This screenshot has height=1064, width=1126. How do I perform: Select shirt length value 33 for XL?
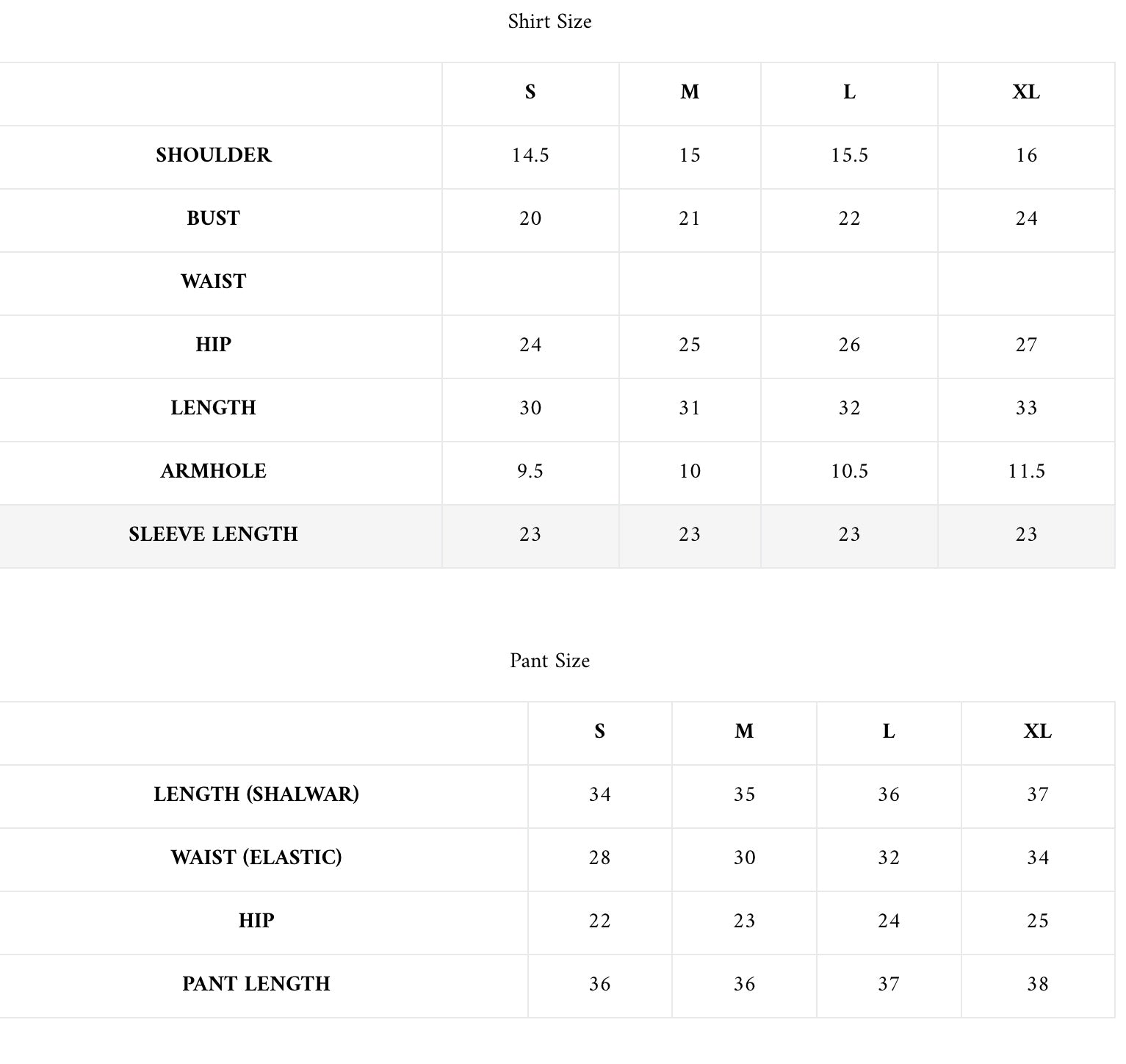pos(1025,409)
